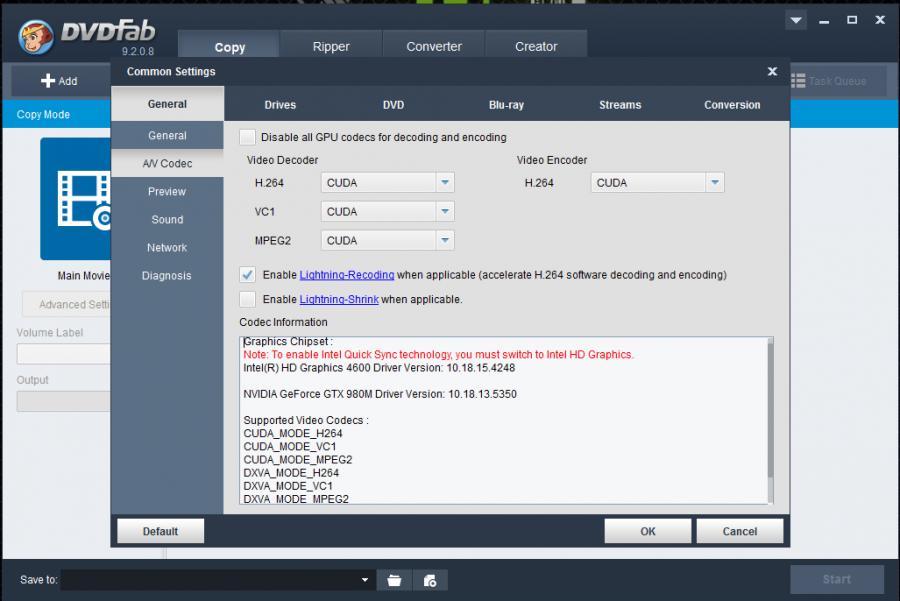The height and width of the screenshot is (601, 900).
Task: Open the Drives settings tab
Action: coord(280,105)
